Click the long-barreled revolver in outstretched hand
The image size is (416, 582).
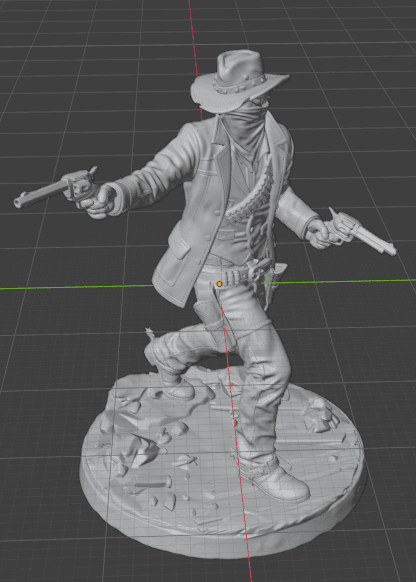[x=56, y=189]
